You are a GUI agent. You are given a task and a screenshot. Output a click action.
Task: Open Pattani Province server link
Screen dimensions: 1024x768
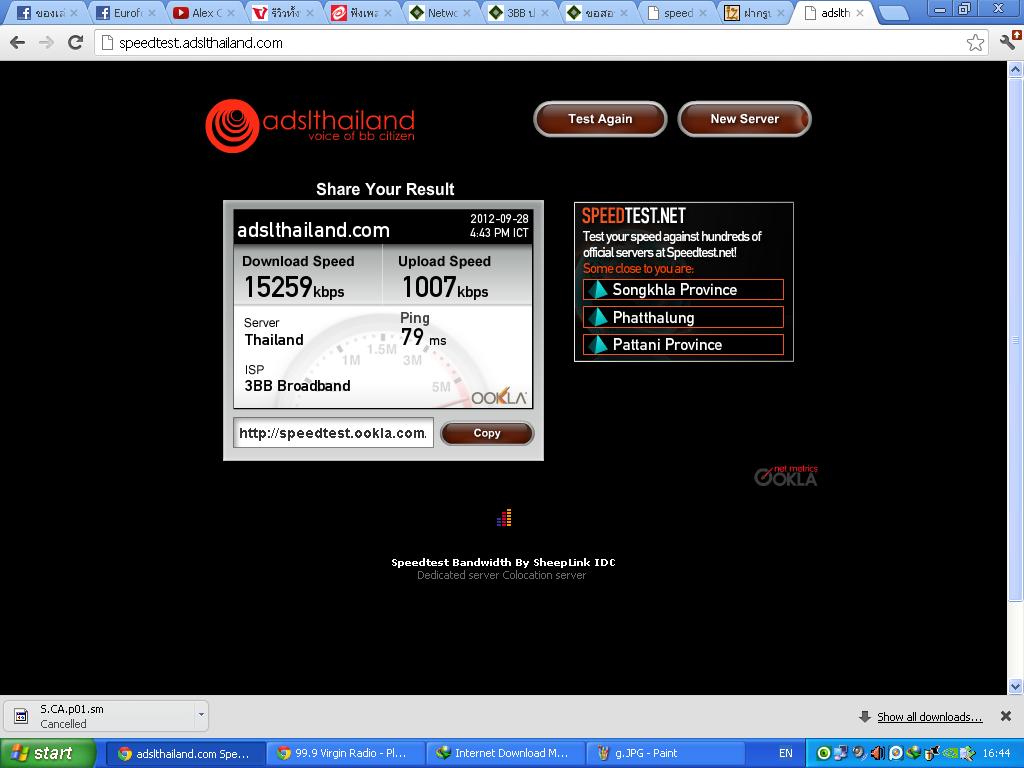pos(683,344)
